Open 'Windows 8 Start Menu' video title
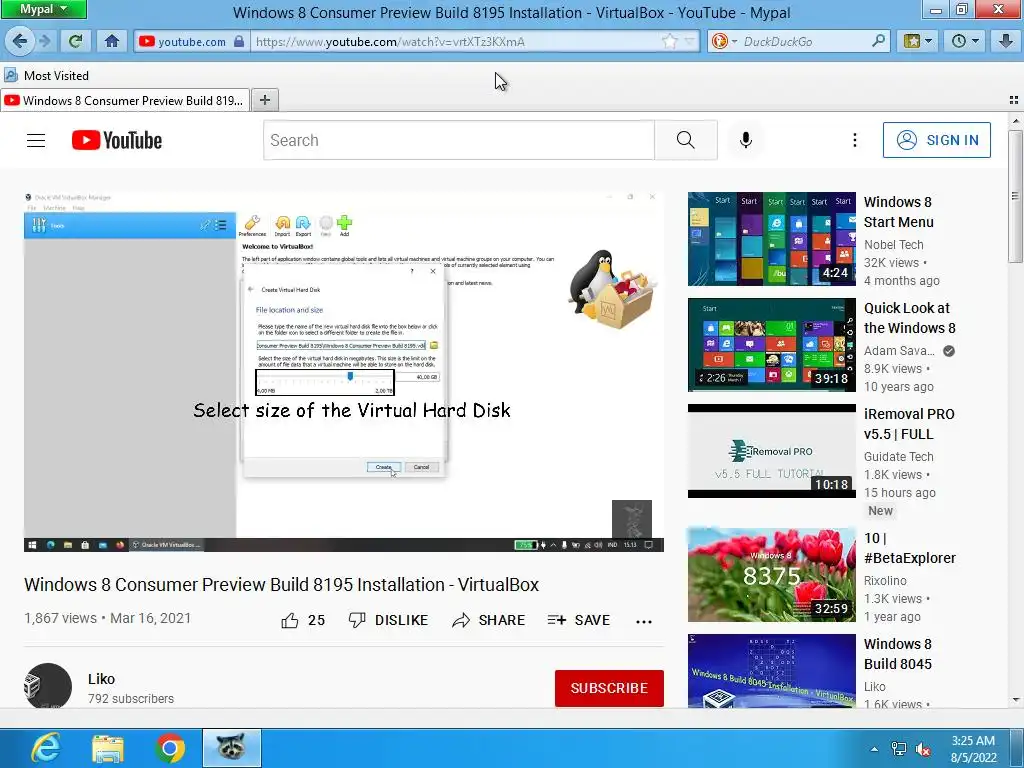 (899, 212)
